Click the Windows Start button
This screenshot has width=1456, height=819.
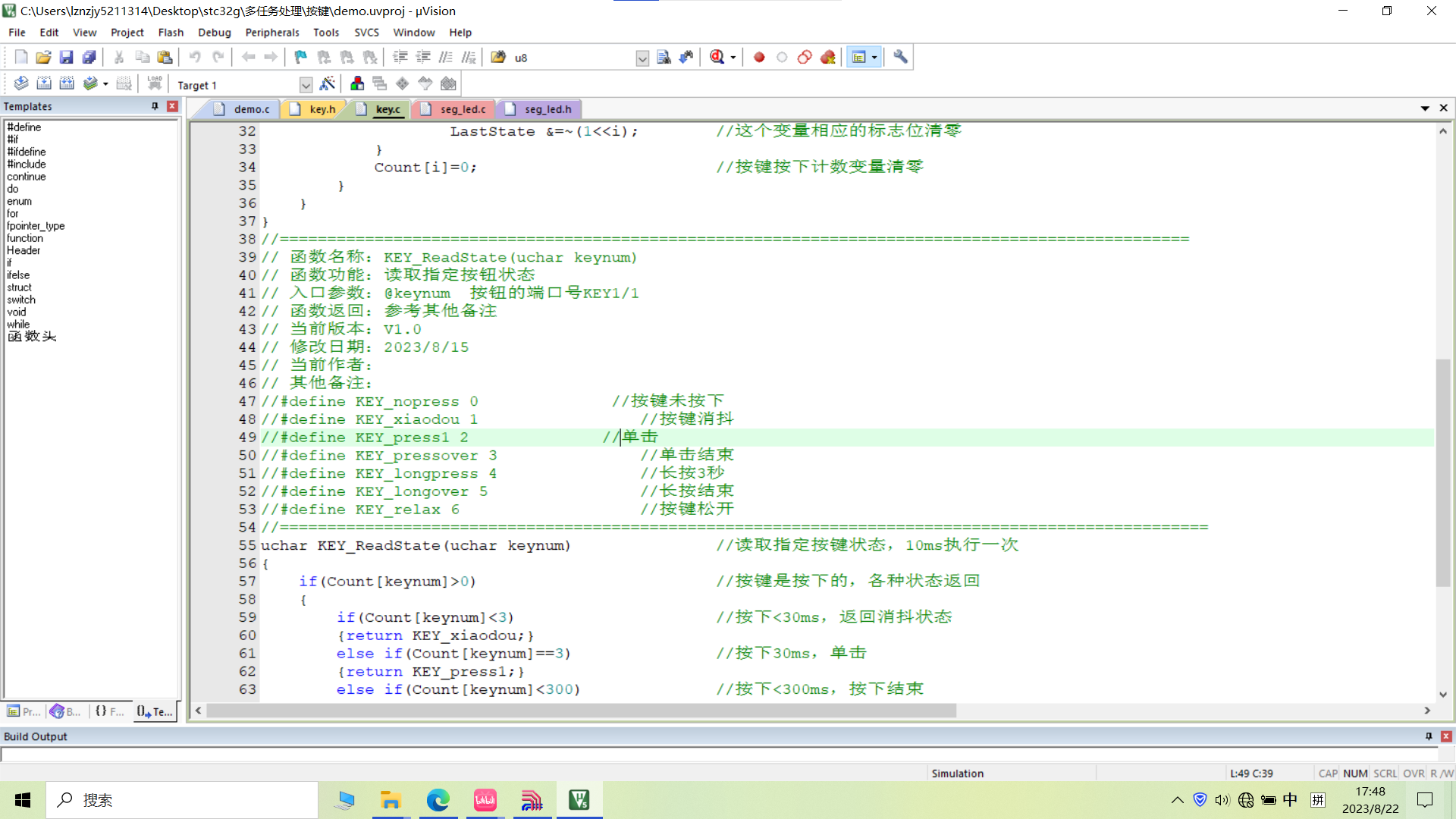(23, 800)
